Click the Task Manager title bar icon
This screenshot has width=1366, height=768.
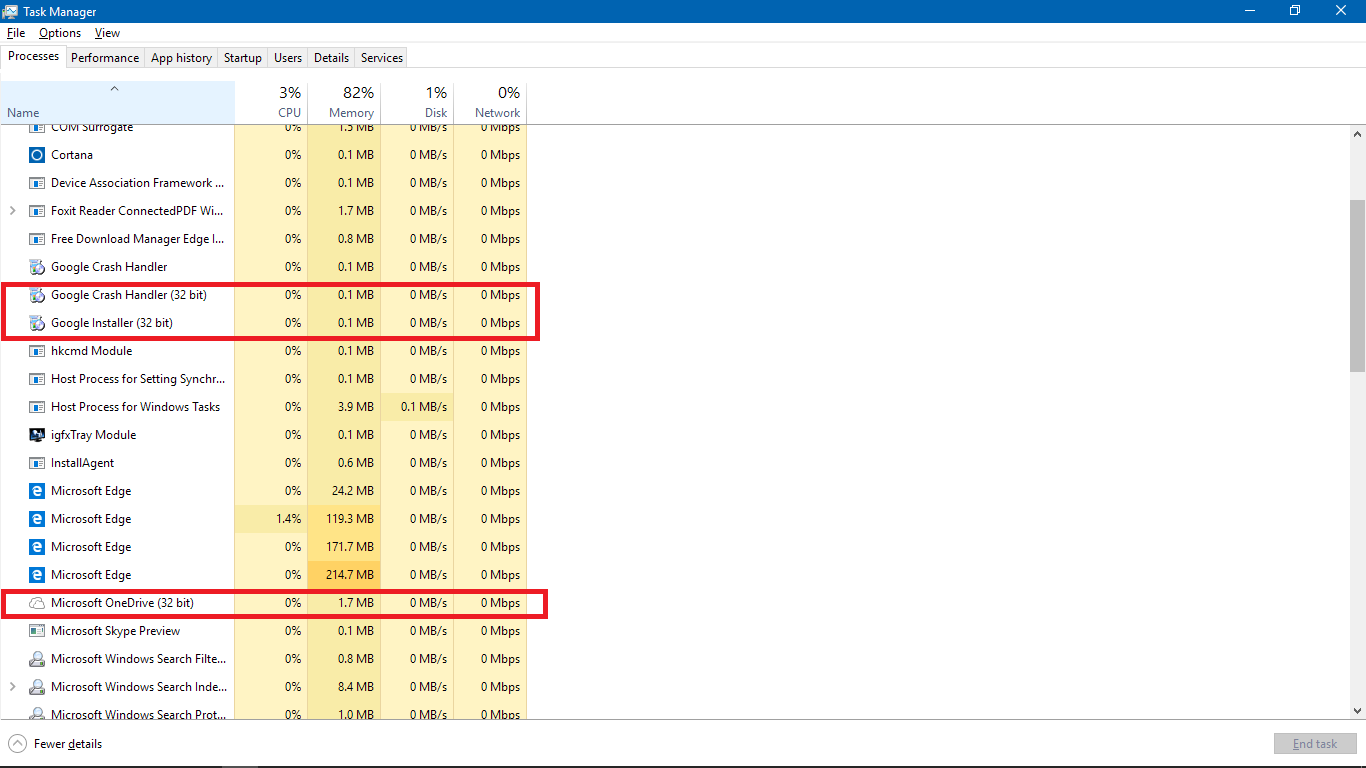[x=10, y=10]
